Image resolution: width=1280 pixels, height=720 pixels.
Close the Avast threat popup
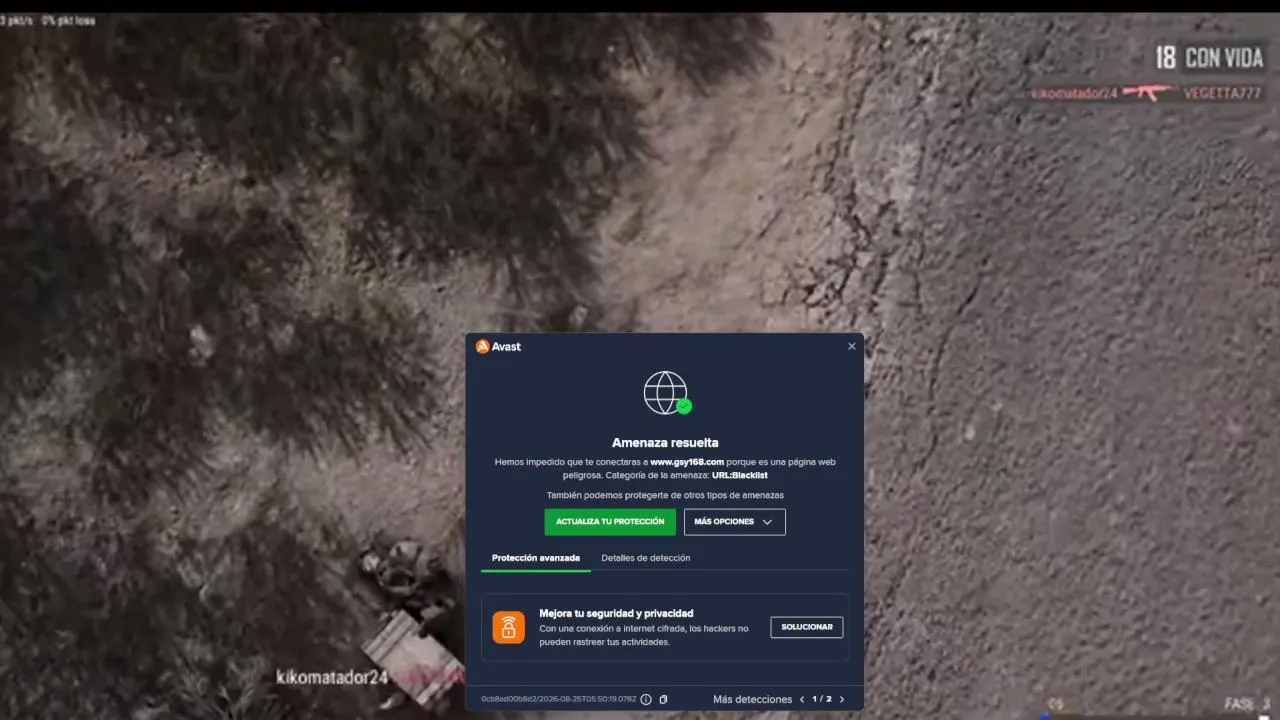[x=852, y=346]
